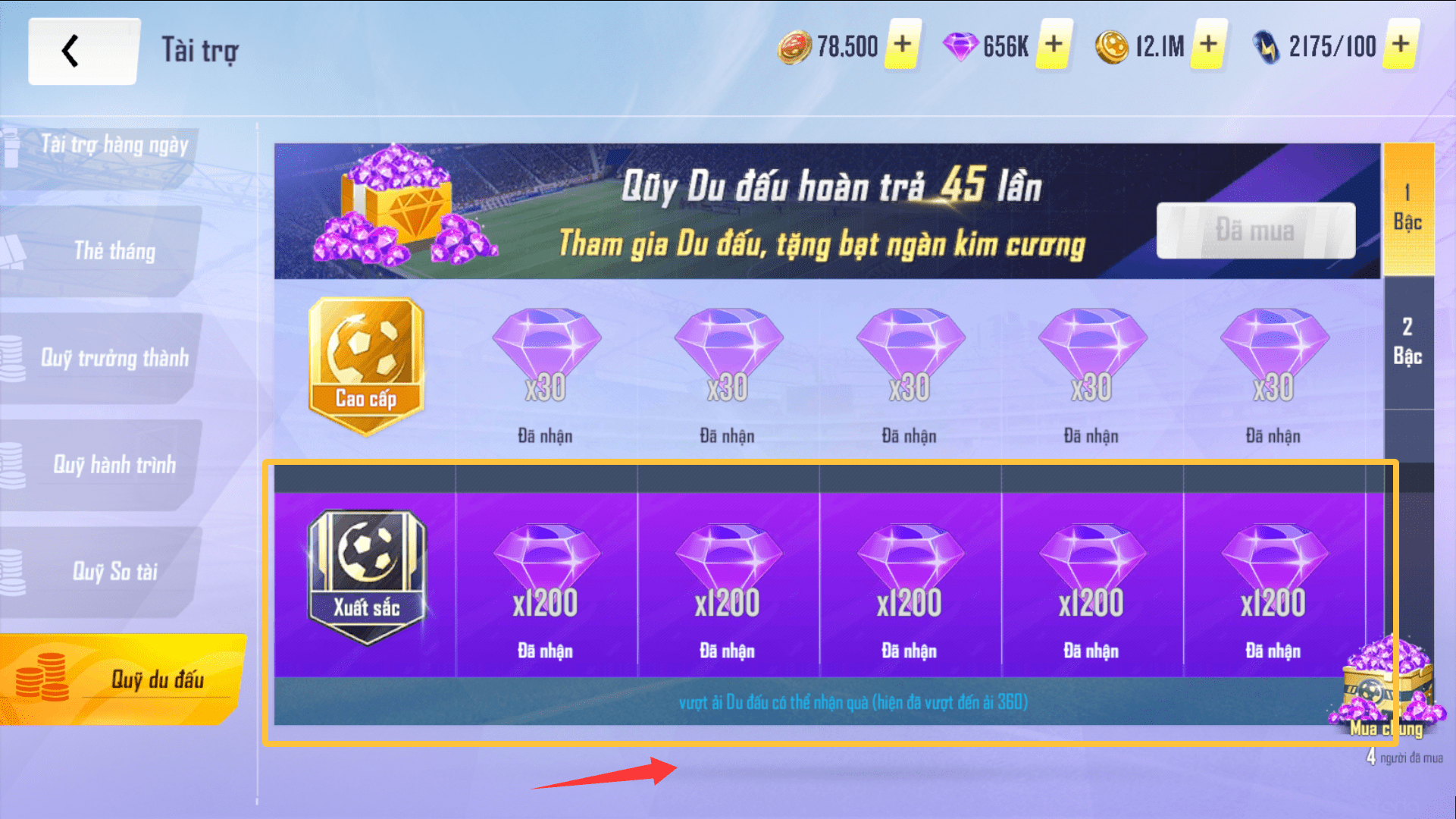Tap the last x30 diamond reward

1274,375
